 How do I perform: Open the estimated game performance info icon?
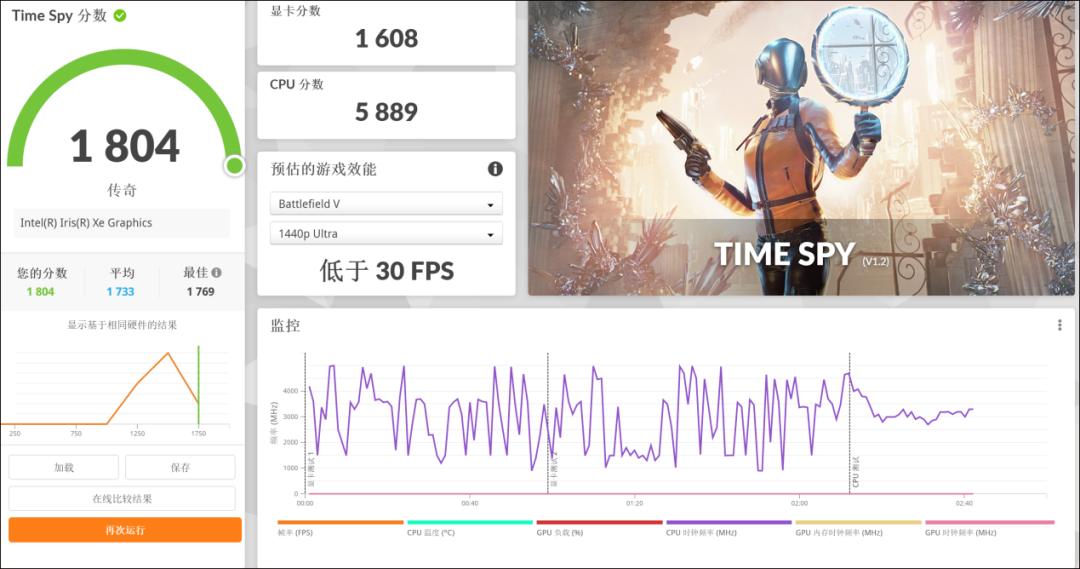click(495, 169)
